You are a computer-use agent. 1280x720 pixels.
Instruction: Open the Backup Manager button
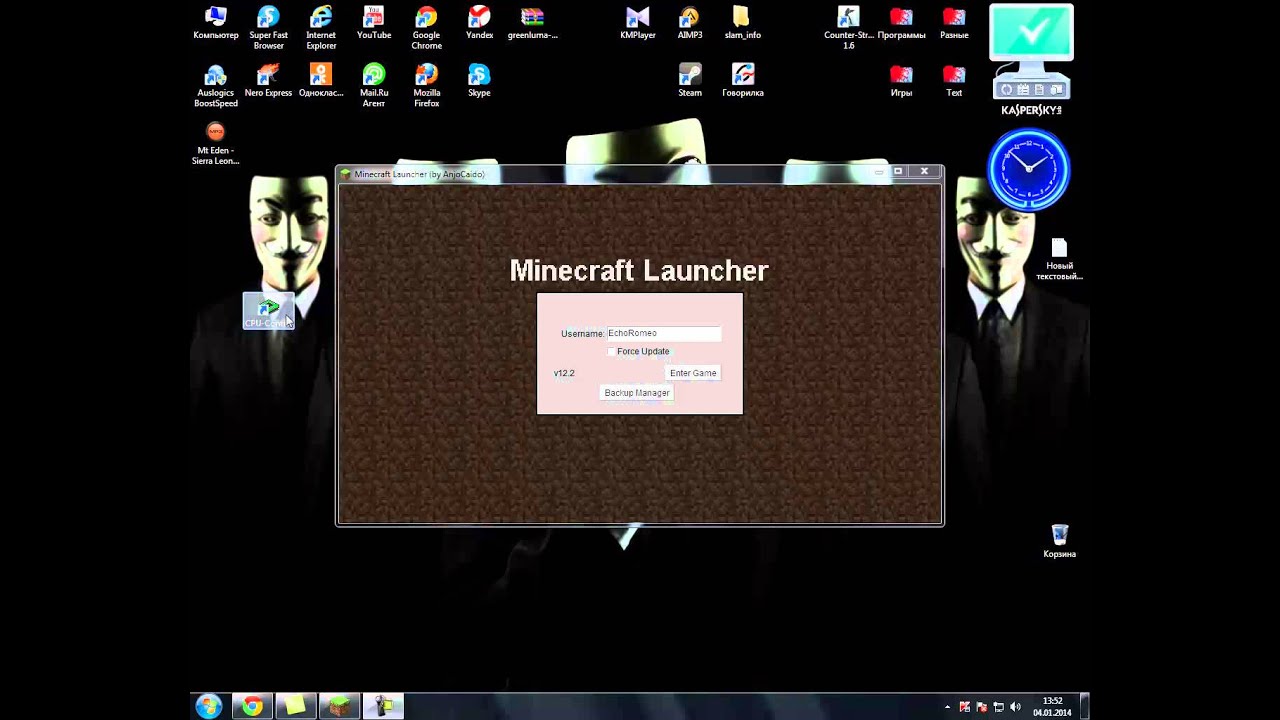coord(637,393)
